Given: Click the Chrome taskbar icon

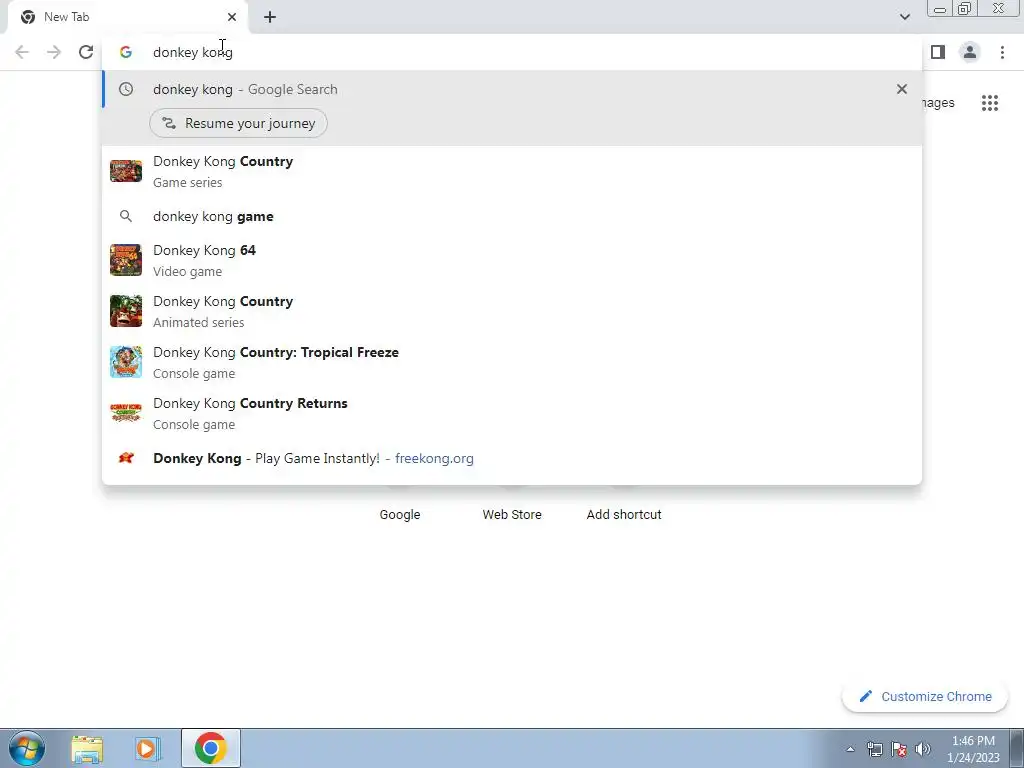Looking at the screenshot, I should click(210, 748).
